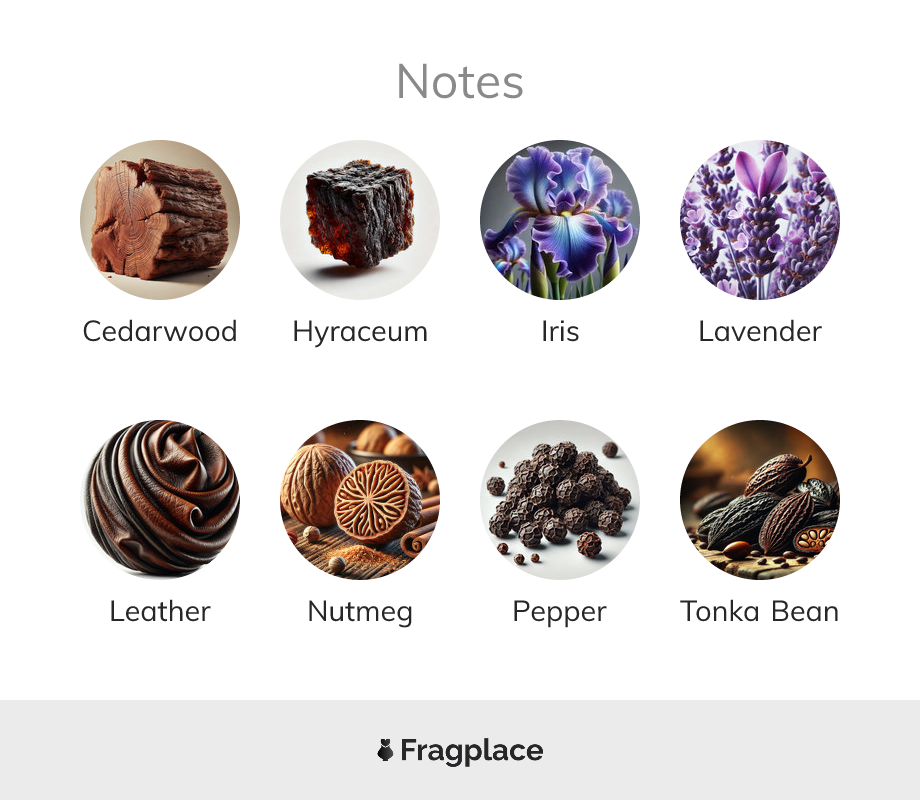Image resolution: width=920 pixels, height=800 pixels.
Task: Click the Pepper text label
Action: (560, 612)
